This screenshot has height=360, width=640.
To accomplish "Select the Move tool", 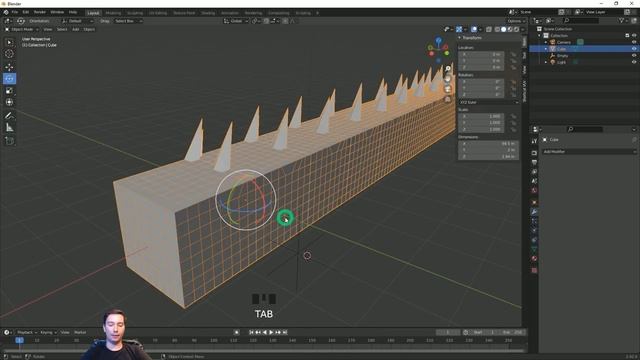I will point(9,67).
